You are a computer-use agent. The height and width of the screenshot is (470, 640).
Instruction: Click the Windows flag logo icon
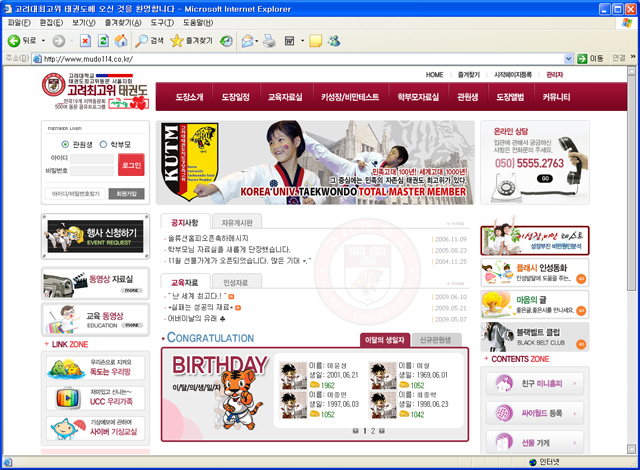[x=627, y=23]
